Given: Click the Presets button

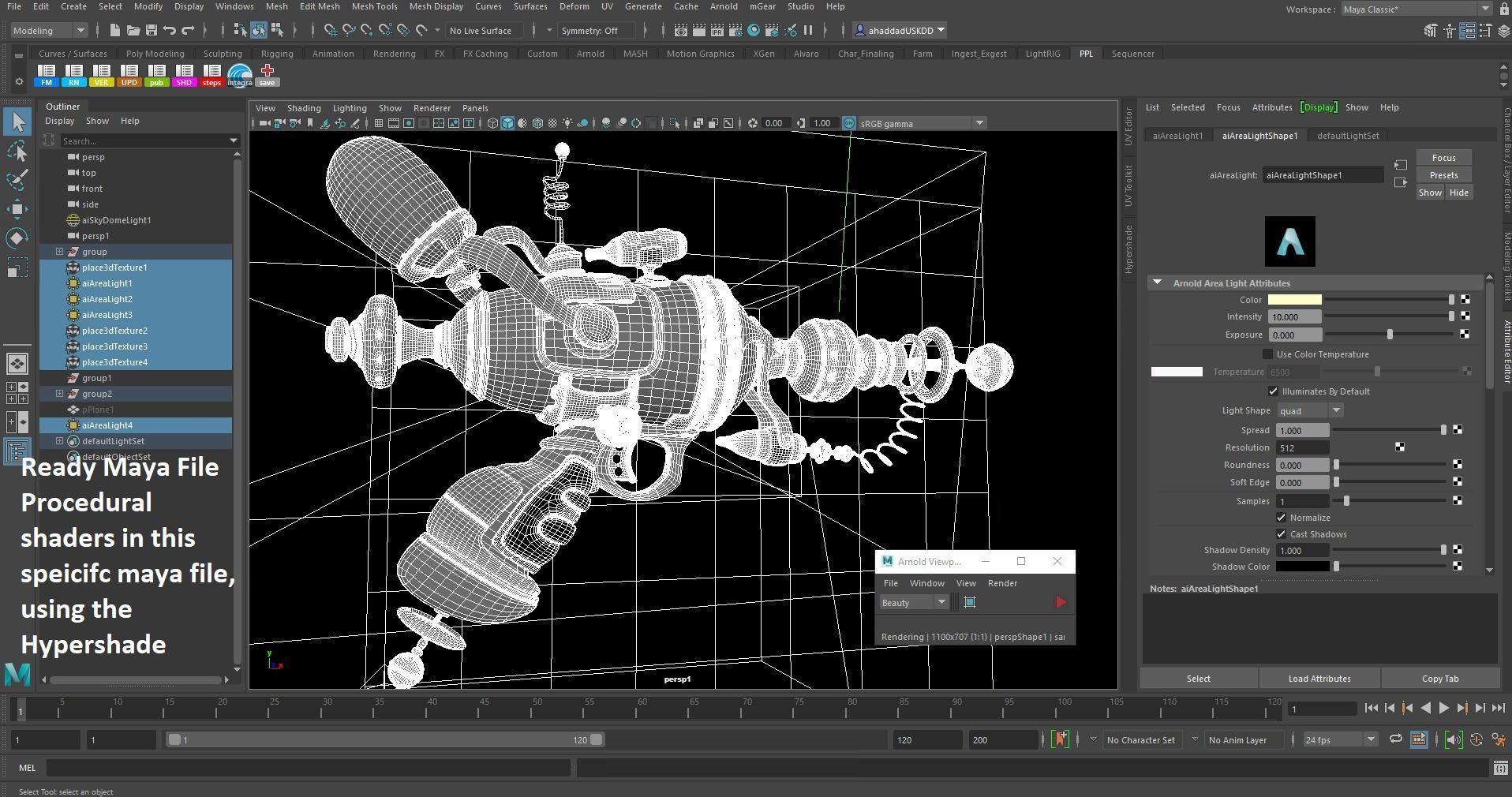Looking at the screenshot, I should [x=1443, y=175].
